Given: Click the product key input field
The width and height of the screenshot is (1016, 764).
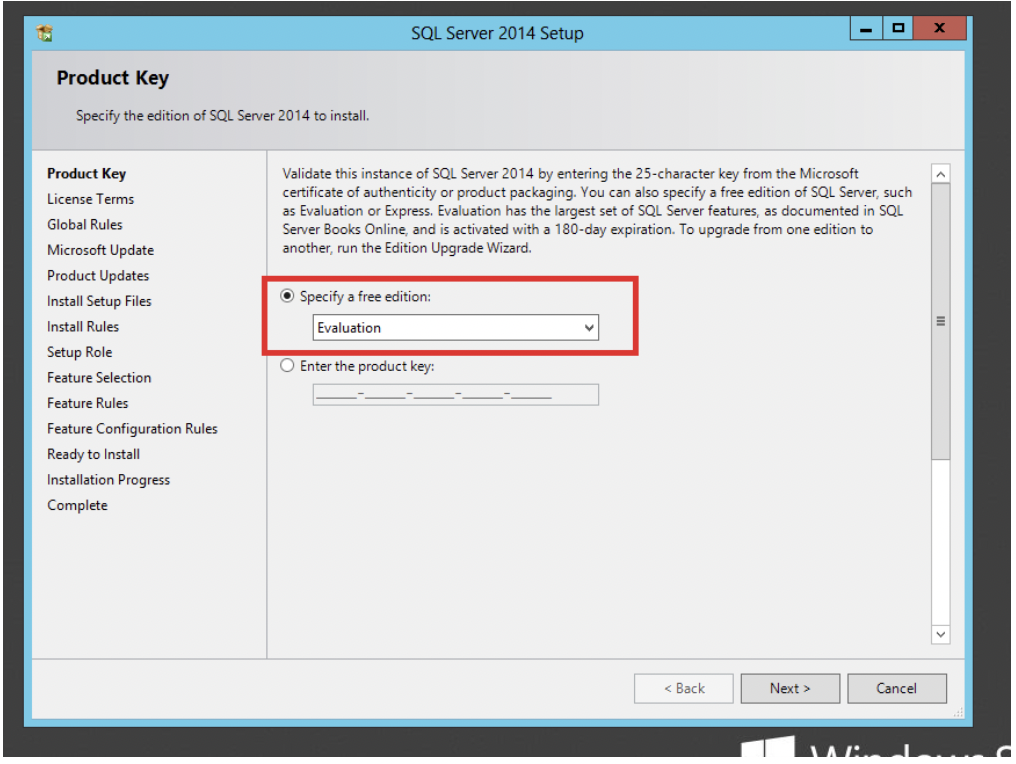Looking at the screenshot, I should coord(456,395).
